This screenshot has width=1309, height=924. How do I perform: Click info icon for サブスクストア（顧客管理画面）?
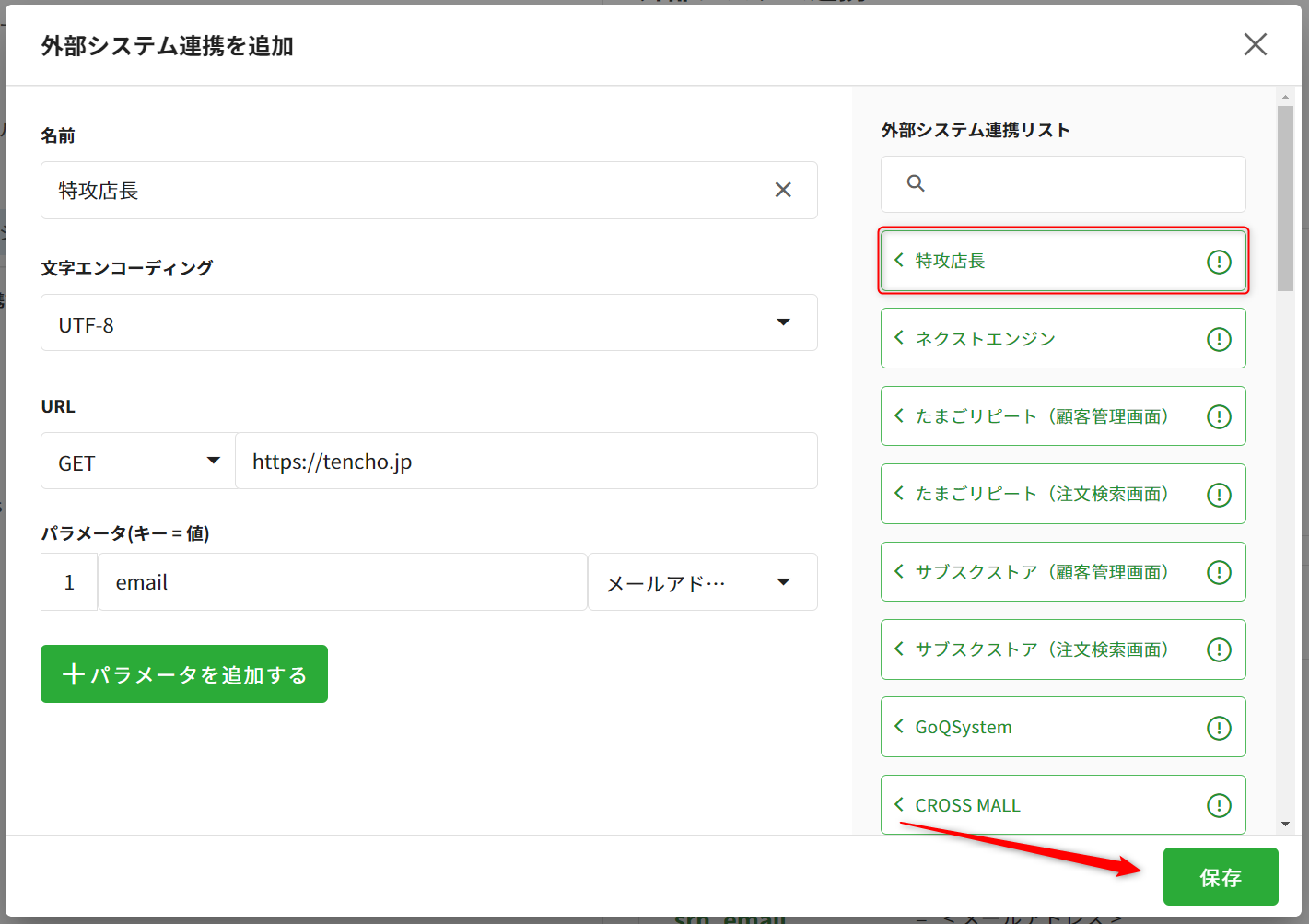[1219, 572]
